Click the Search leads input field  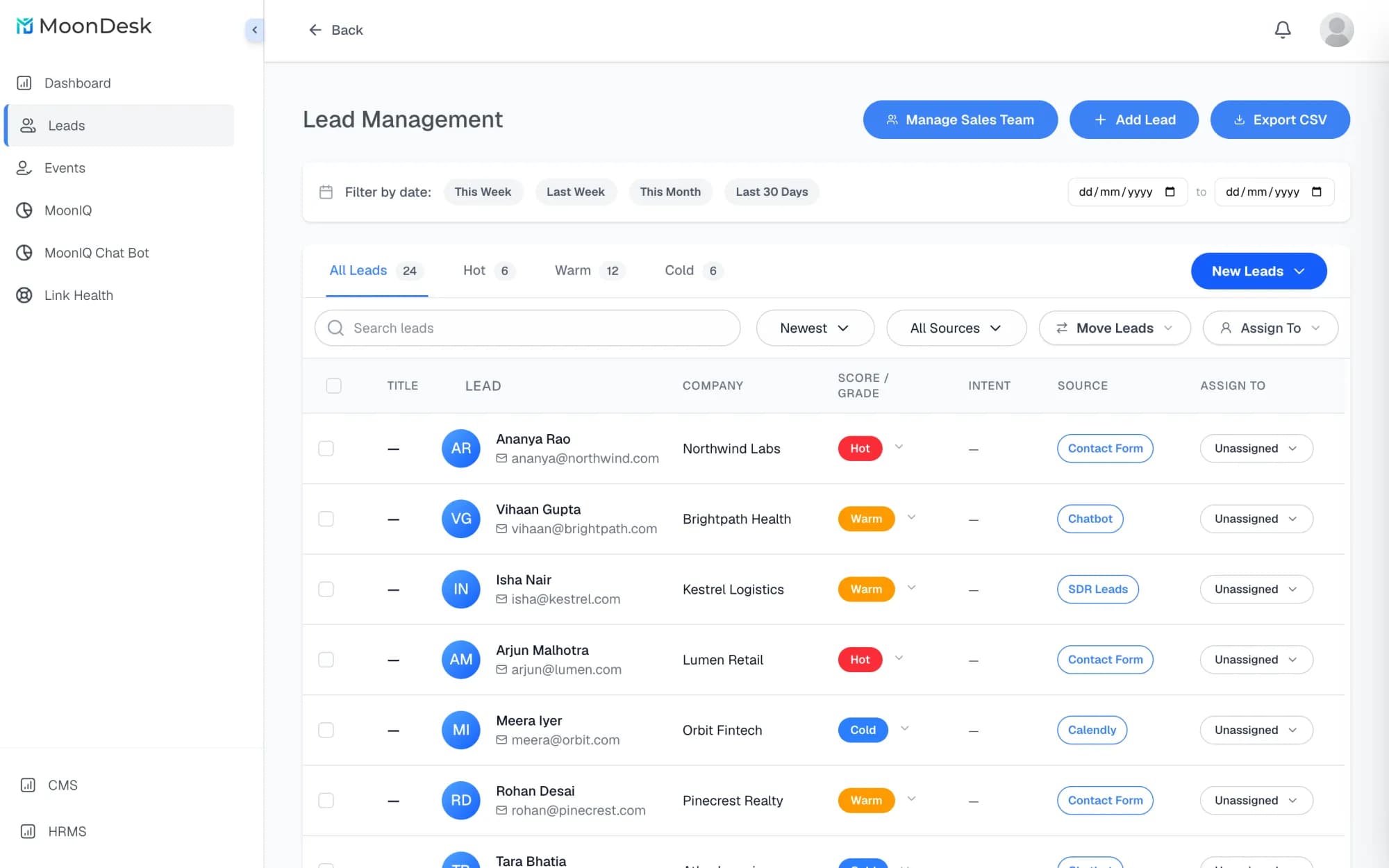coord(527,328)
